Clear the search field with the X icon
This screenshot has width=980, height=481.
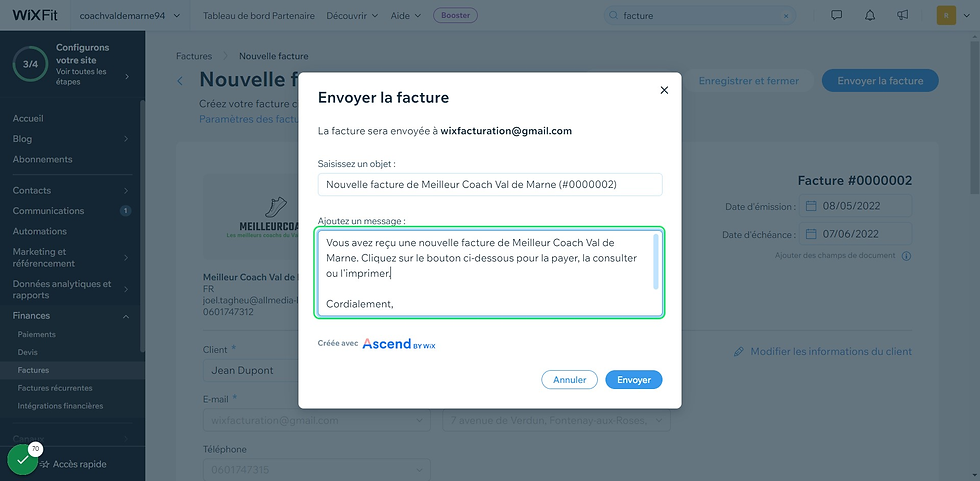[x=786, y=16]
